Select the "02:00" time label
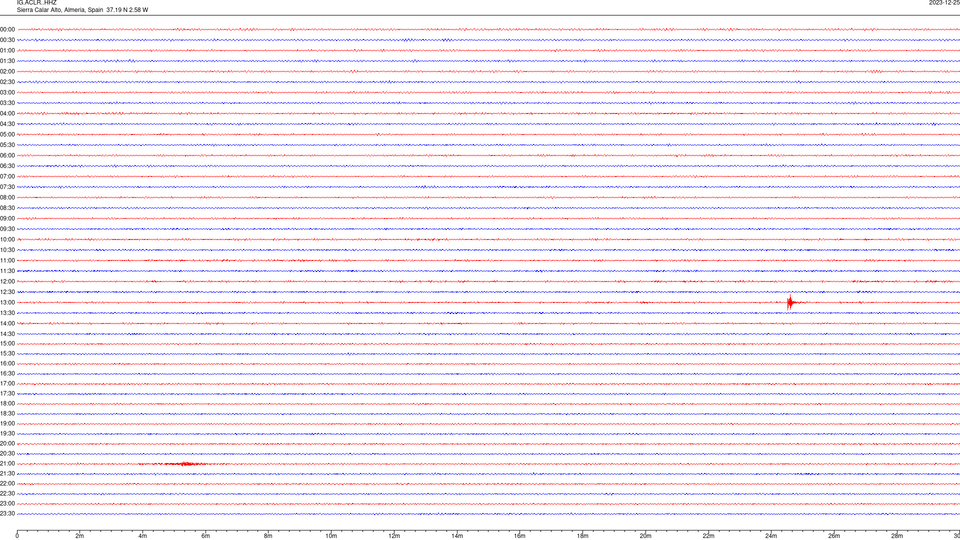This screenshot has height=540, width=960. pos(7,72)
